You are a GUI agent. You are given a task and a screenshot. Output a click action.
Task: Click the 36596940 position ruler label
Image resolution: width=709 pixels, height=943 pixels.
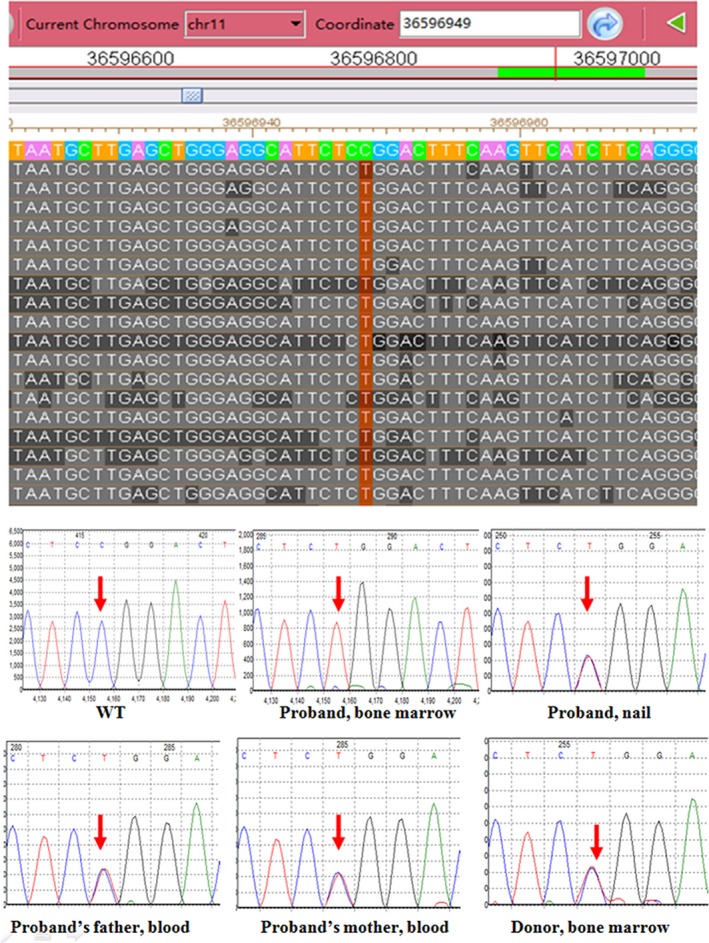pyautogui.click(x=251, y=122)
